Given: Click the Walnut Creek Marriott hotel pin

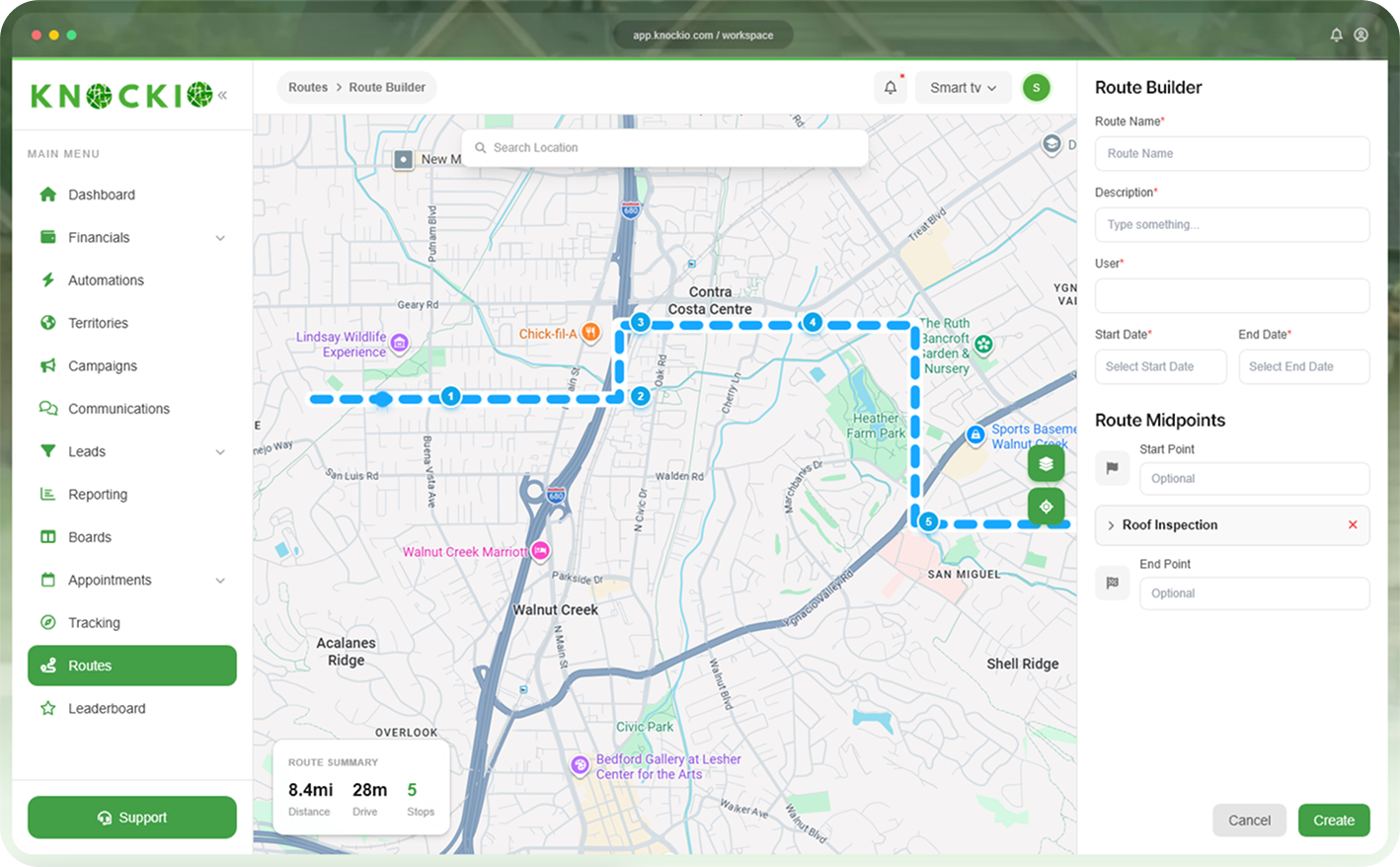Looking at the screenshot, I should click(x=540, y=551).
